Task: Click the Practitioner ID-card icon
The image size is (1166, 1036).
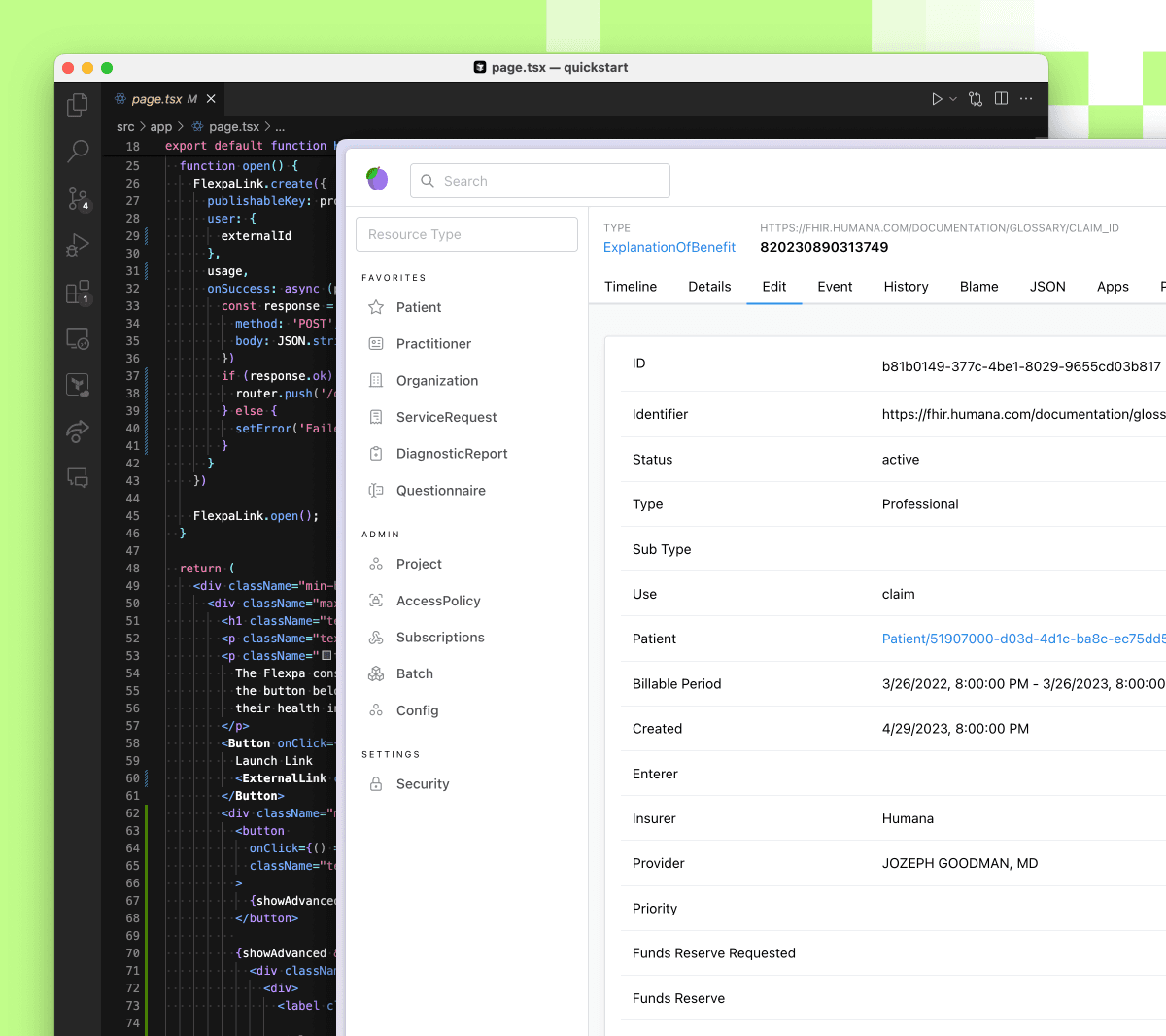Action: tap(376, 344)
